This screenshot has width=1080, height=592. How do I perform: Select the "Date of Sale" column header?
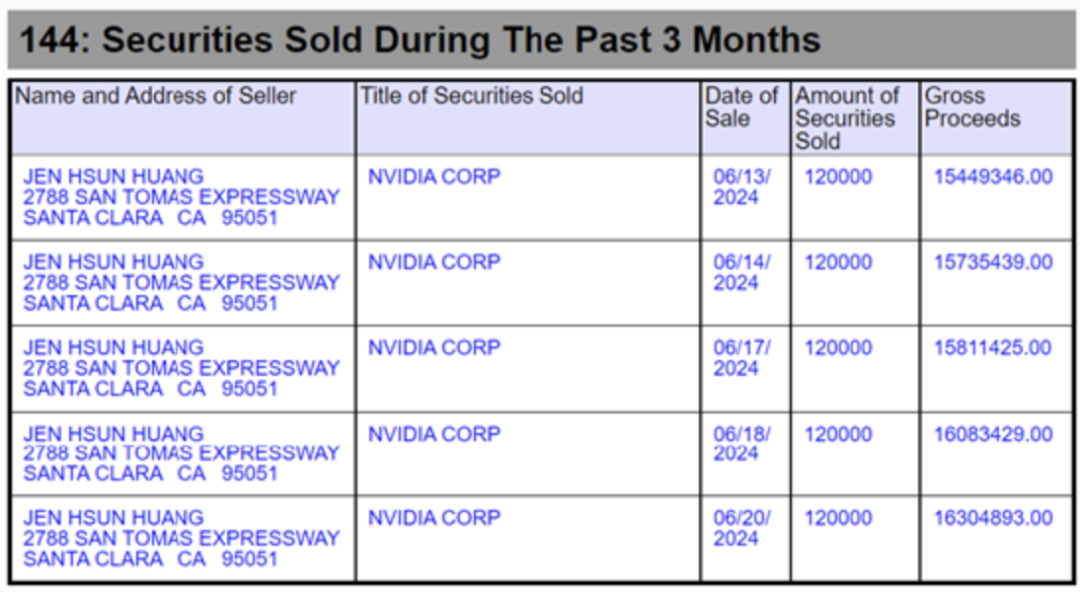[741, 107]
